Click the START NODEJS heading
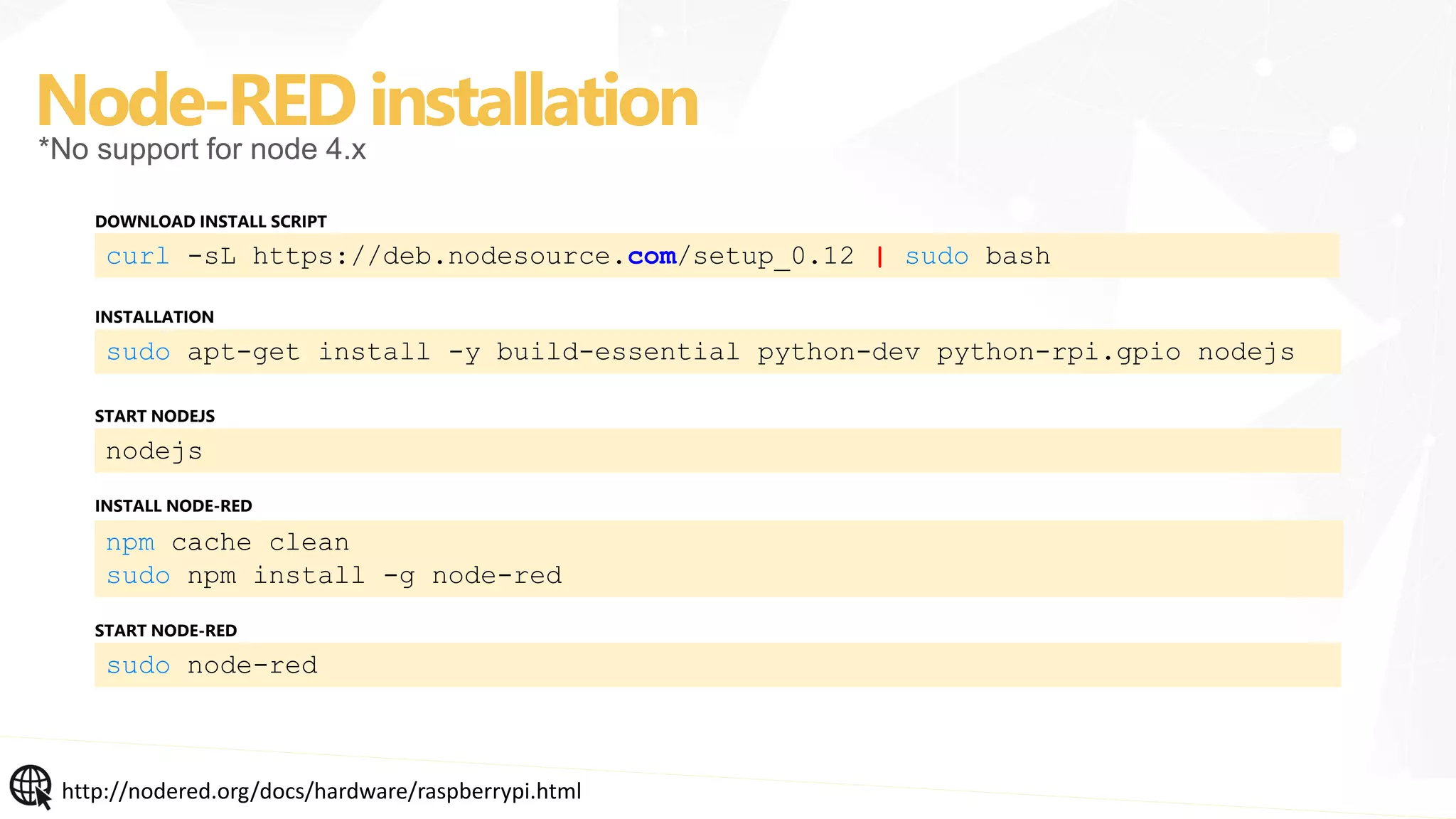The width and height of the screenshot is (1456, 819). pyautogui.click(x=154, y=417)
